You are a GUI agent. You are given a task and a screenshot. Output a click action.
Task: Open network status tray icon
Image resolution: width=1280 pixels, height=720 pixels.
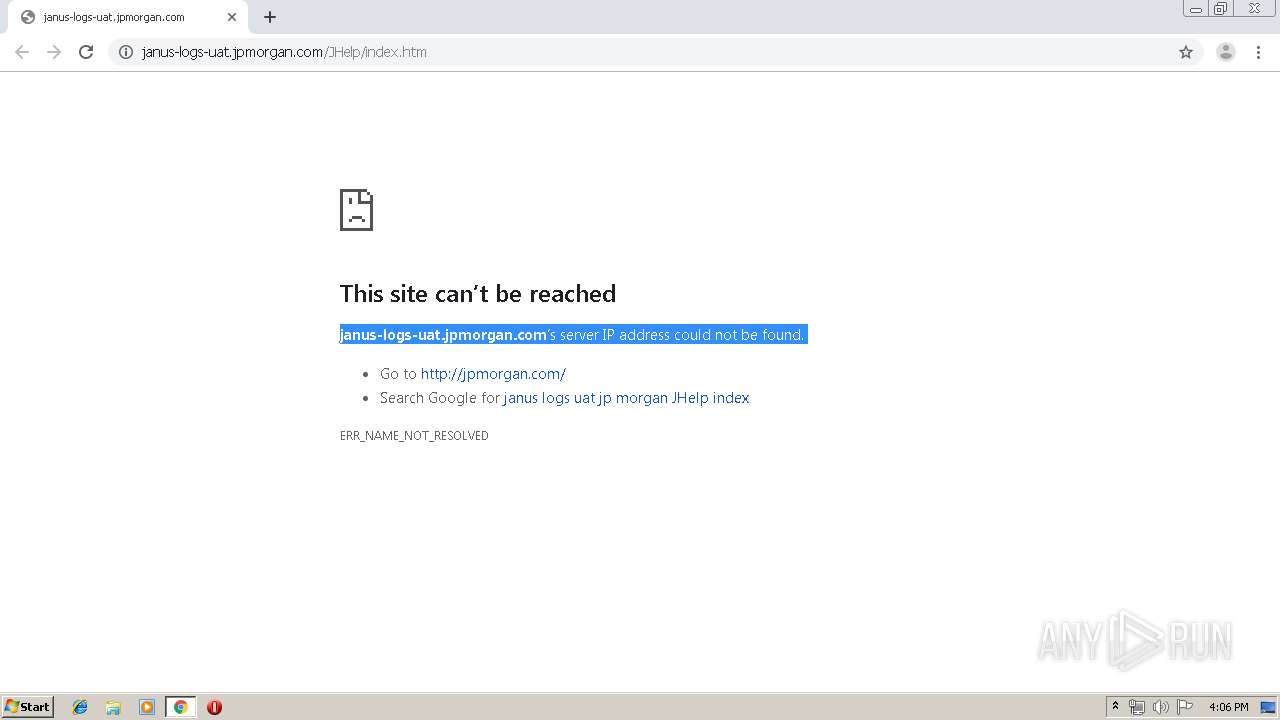click(x=1137, y=707)
